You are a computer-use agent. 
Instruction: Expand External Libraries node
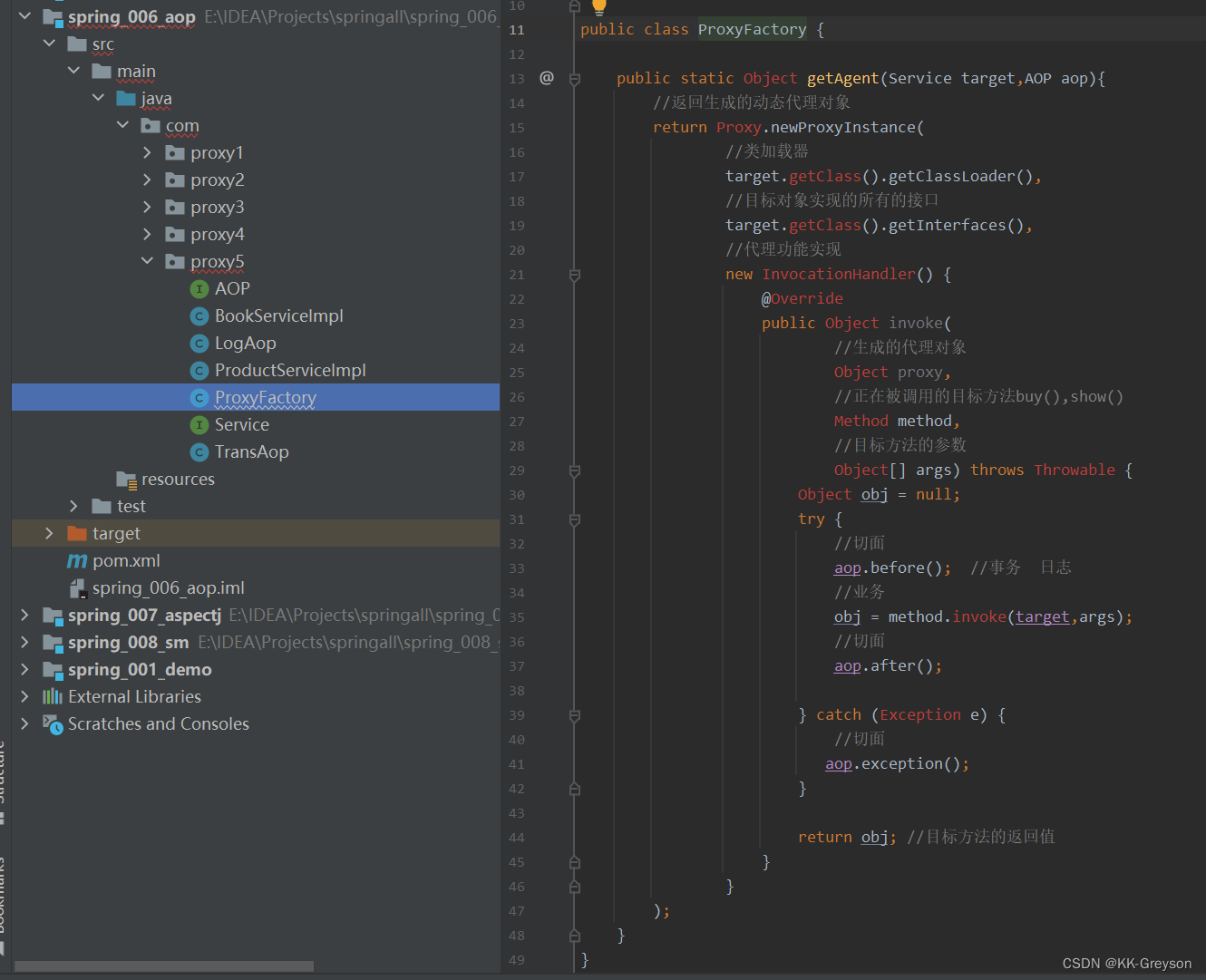coord(24,696)
